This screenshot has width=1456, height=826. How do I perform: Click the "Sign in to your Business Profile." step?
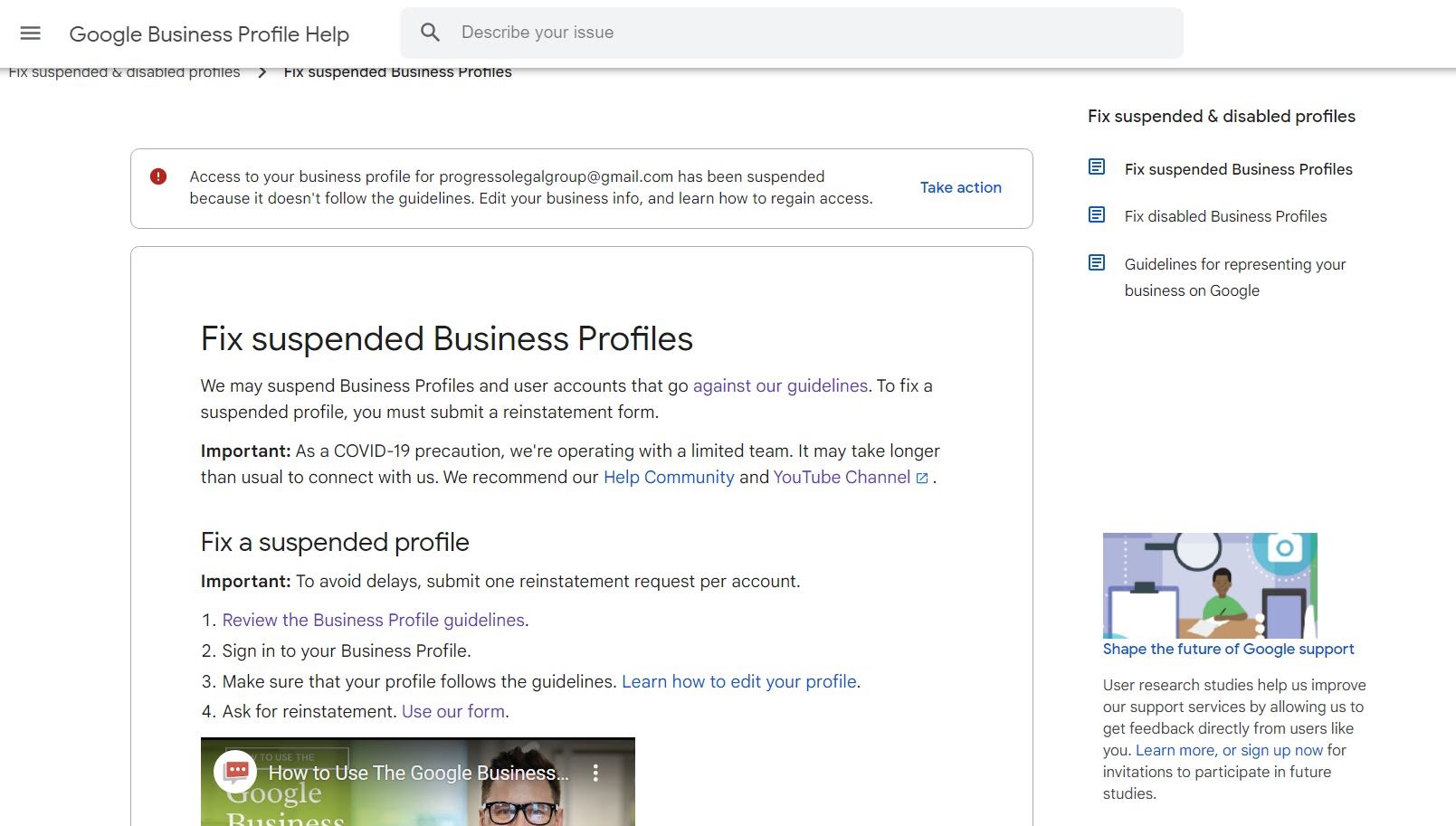pos(347,650)
